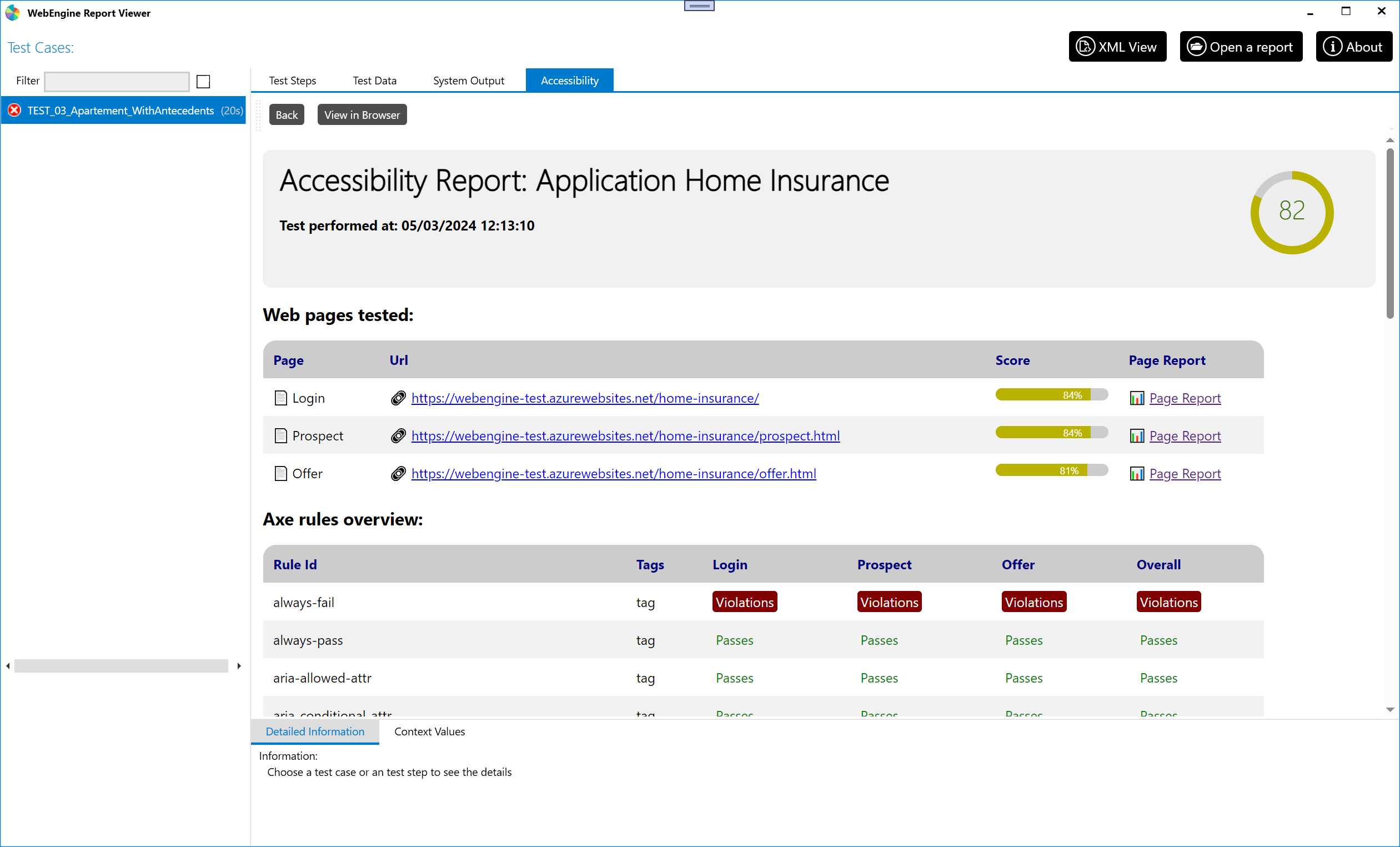
Task: Click the Tags column header
Action: click(650, 565)
